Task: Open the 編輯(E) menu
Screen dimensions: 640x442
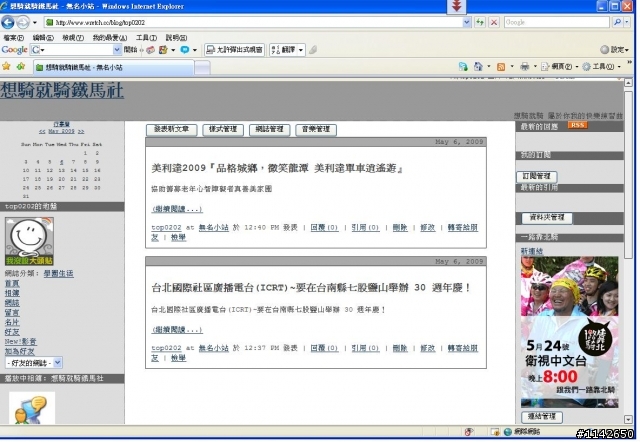Action: 43,38
